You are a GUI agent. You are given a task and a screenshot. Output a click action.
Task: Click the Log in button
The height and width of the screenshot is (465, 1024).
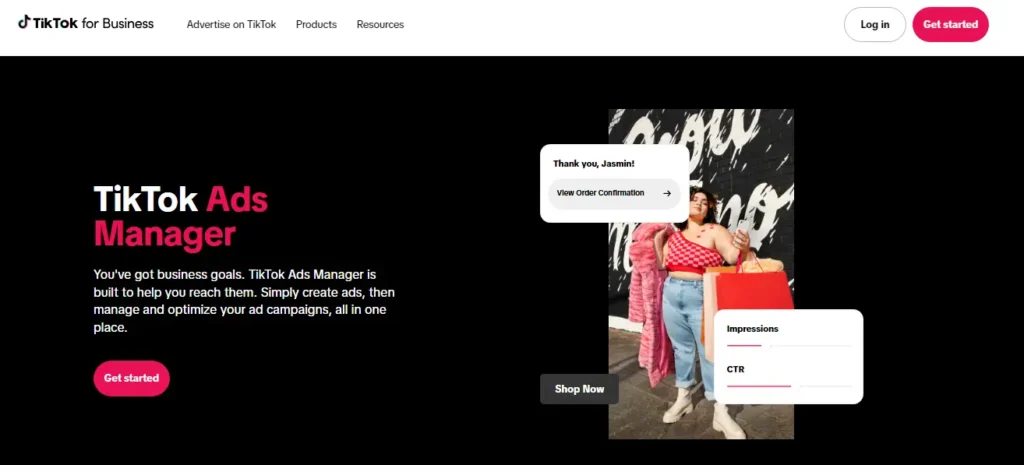click(x=874, y=24)
